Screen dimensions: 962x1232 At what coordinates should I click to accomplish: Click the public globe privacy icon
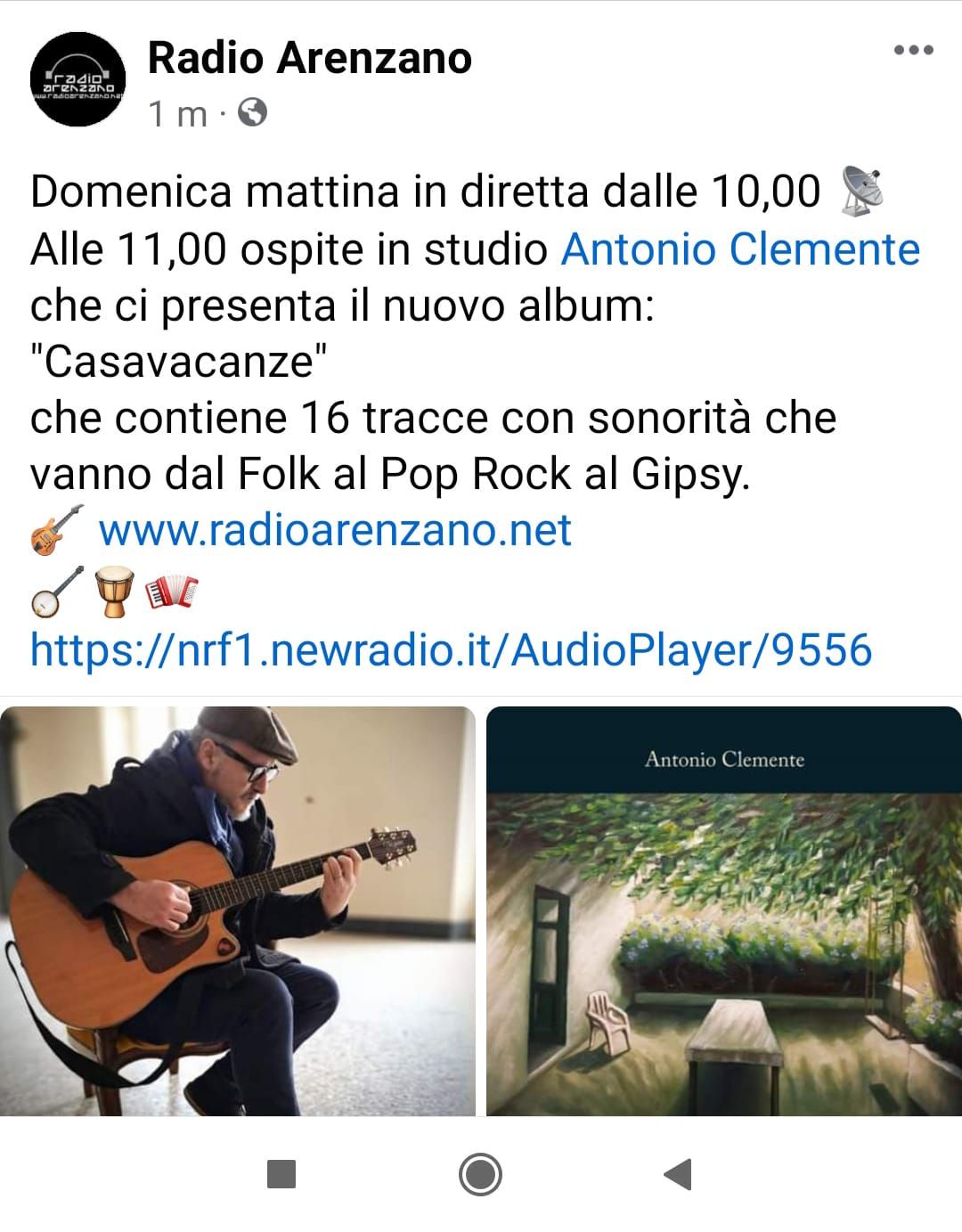point(253,112)
